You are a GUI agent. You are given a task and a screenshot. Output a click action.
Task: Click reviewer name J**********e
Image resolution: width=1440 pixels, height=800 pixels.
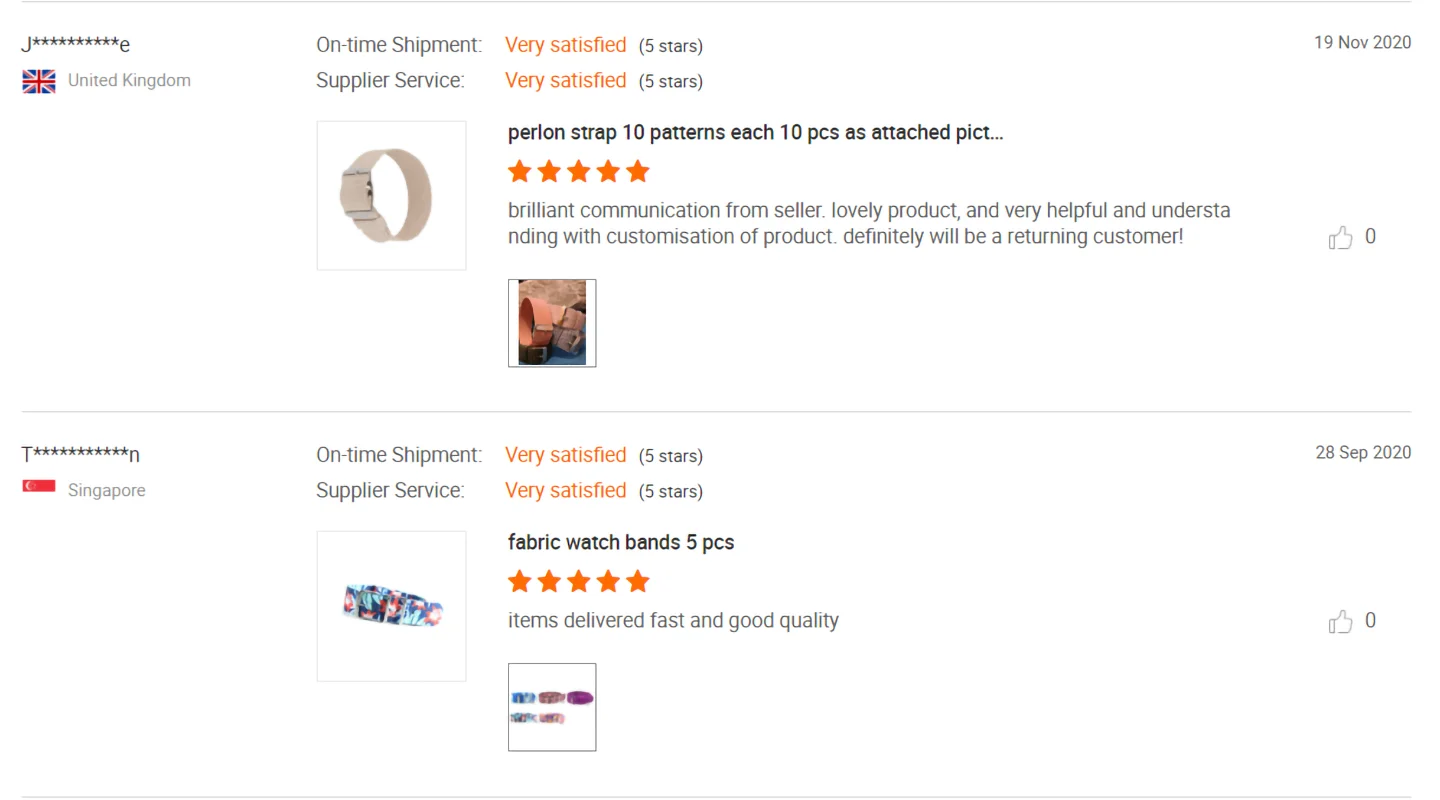click(x=76, y=44)
